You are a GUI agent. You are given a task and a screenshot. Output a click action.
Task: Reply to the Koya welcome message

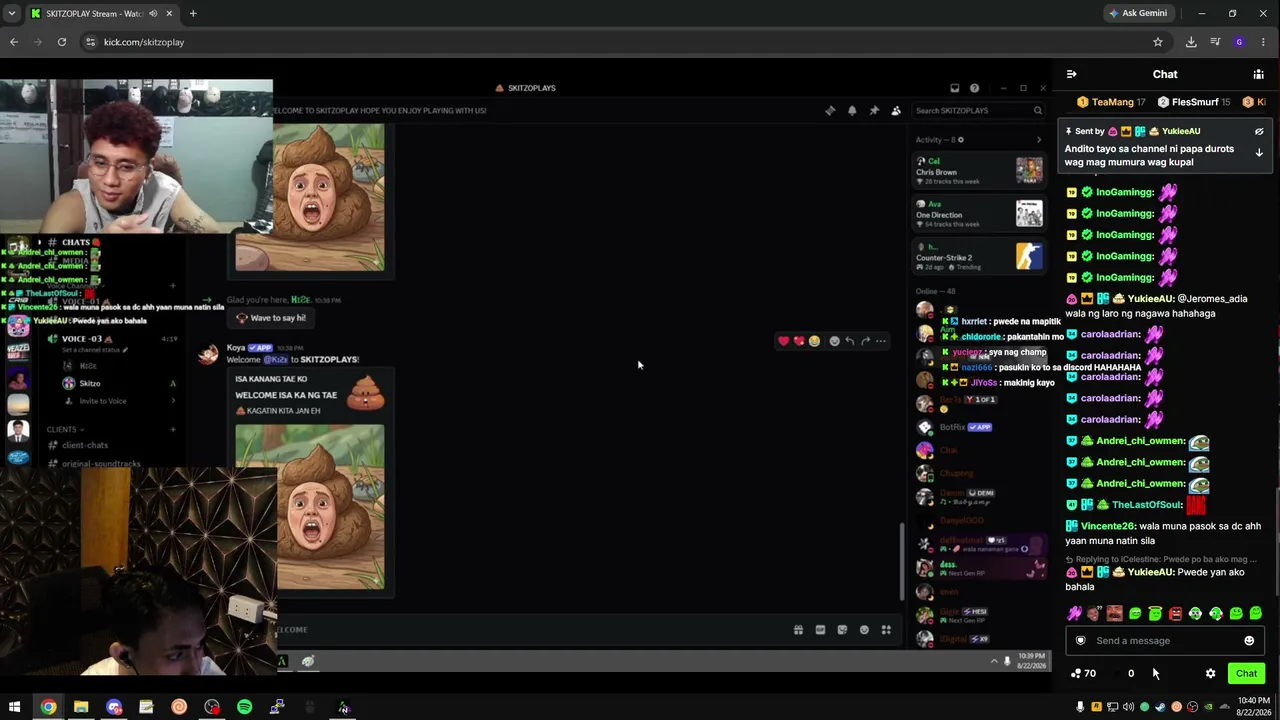pos(849,341)
